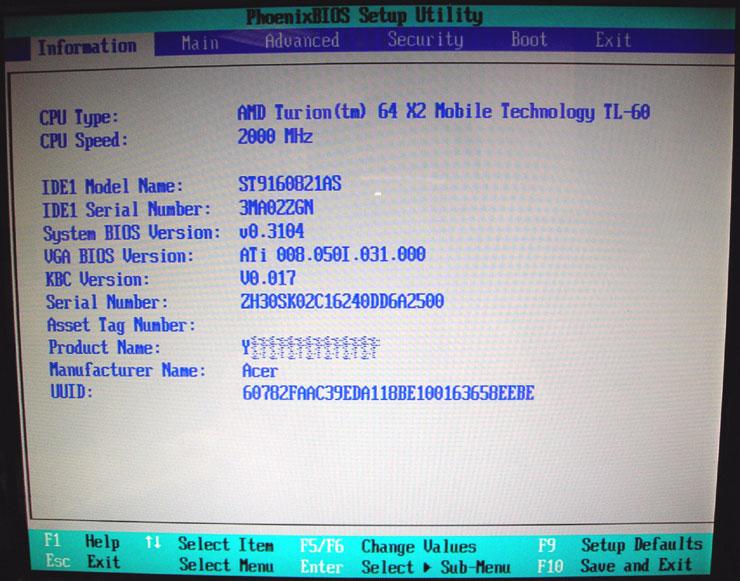Click the ST9160821AS model value
The image size is (740, 581).
tap(290, 184)
